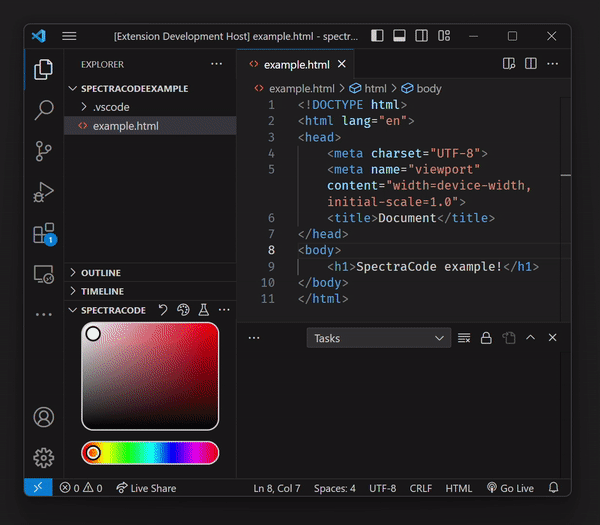This screenshot has width=600, height=525.
Task: Open Customize Layout button
Action: [444, 36]
